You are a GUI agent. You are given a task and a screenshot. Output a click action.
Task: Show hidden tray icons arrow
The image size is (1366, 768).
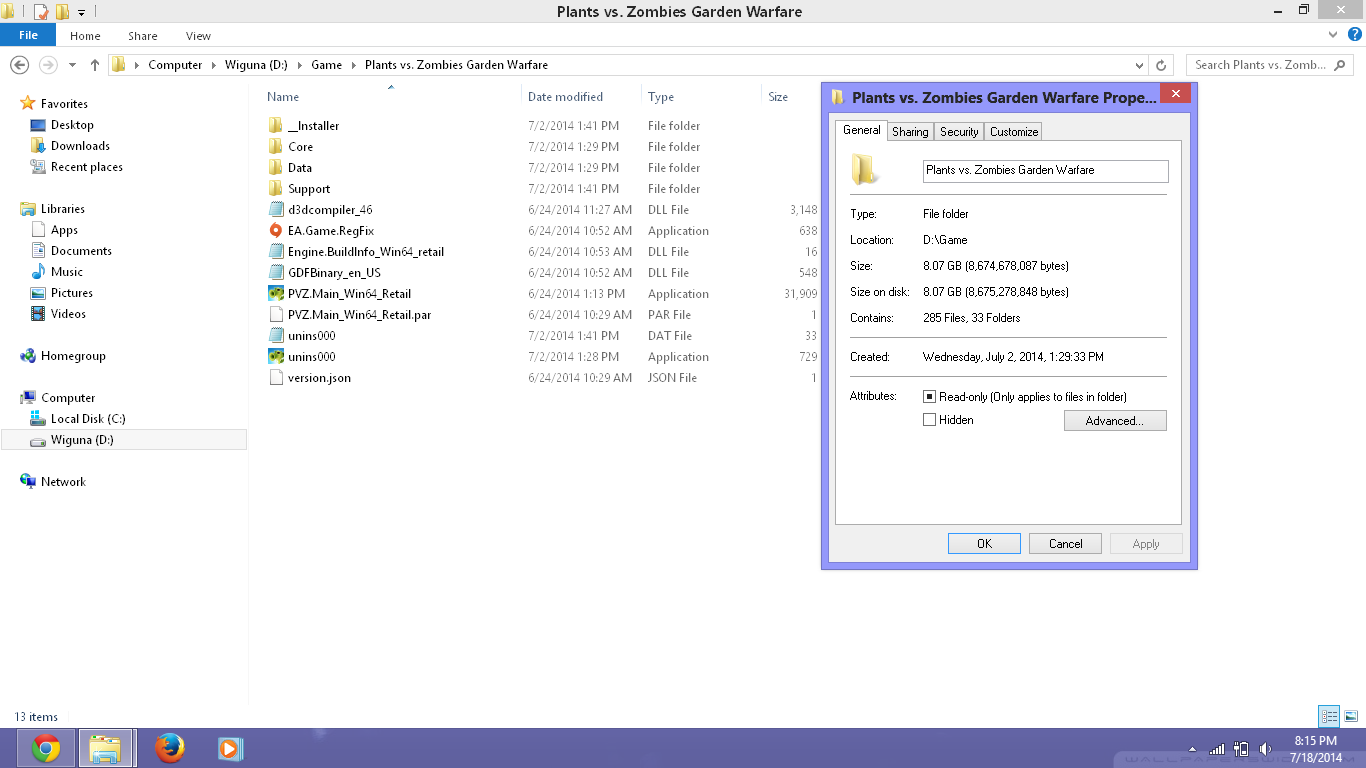[x=1192, y=749]
